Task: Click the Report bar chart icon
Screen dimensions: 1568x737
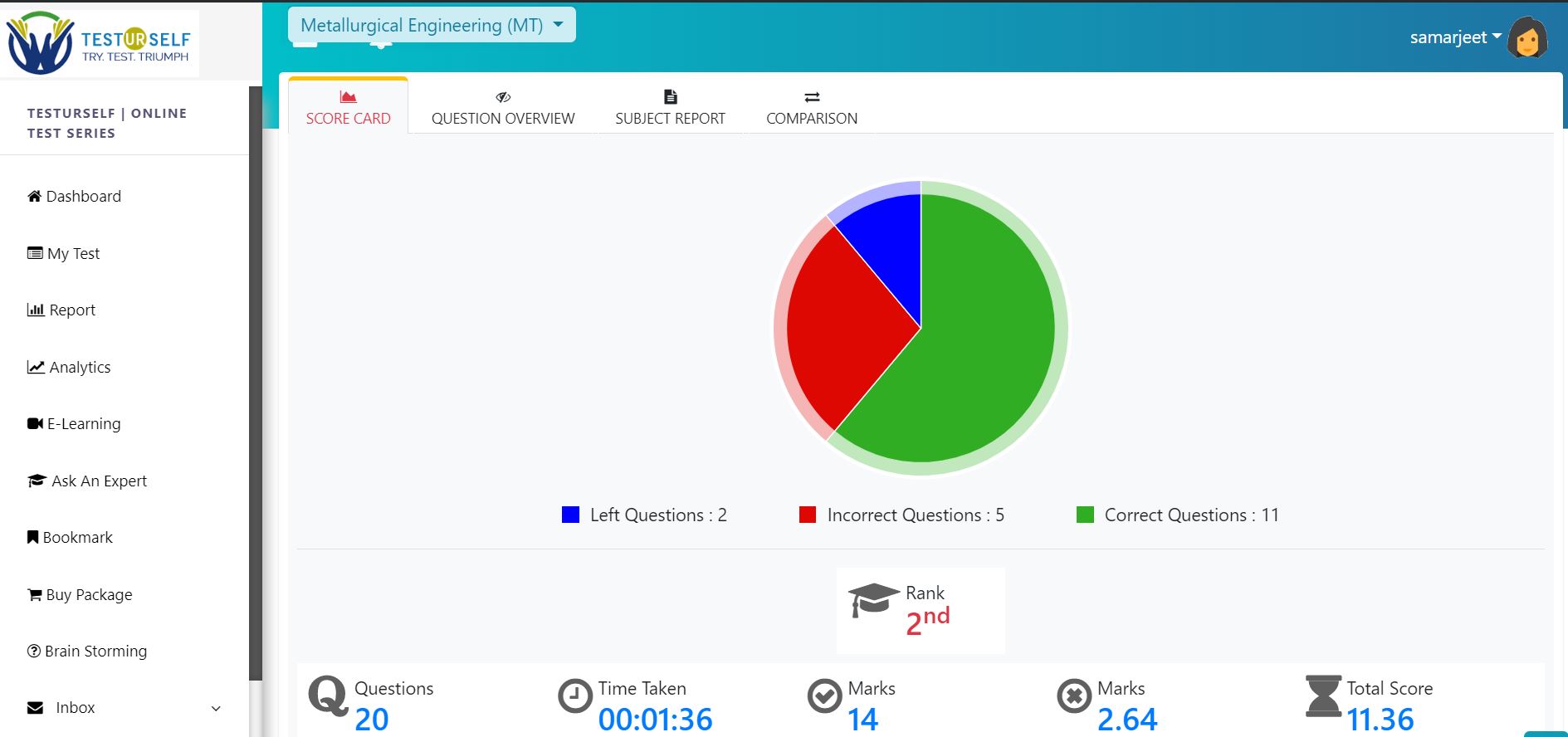Action: tap(36, 310)
